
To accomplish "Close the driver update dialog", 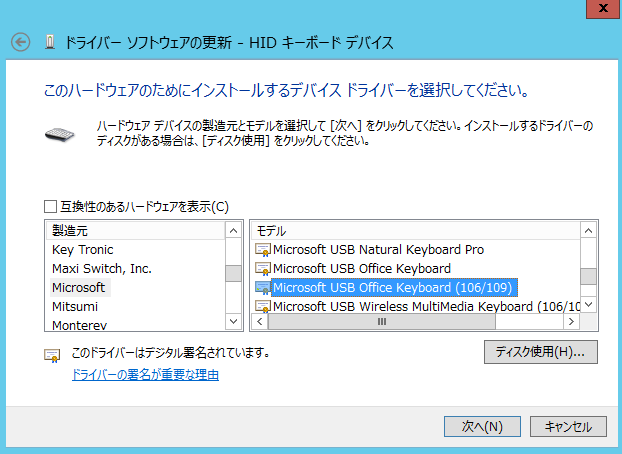I will pos(603,8).
